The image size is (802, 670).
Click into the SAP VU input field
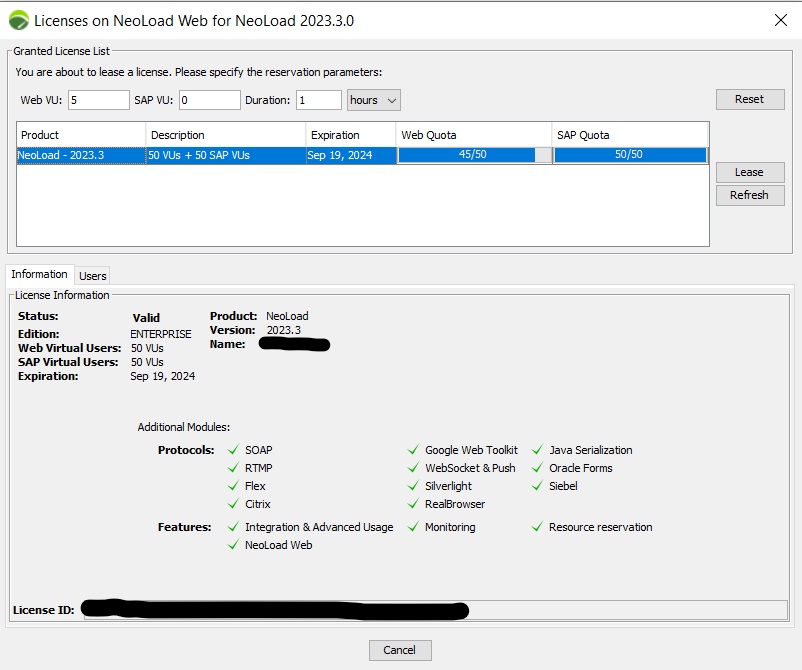pyautogui.click(x=209, y=100)
